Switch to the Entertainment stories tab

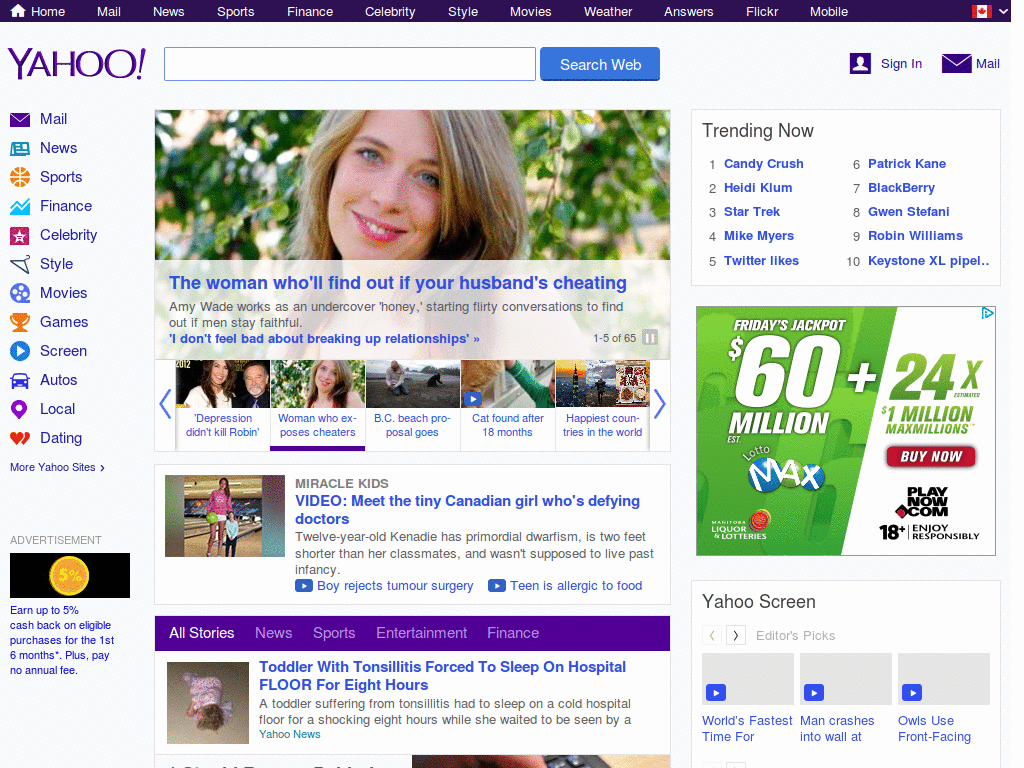[421, 633]
